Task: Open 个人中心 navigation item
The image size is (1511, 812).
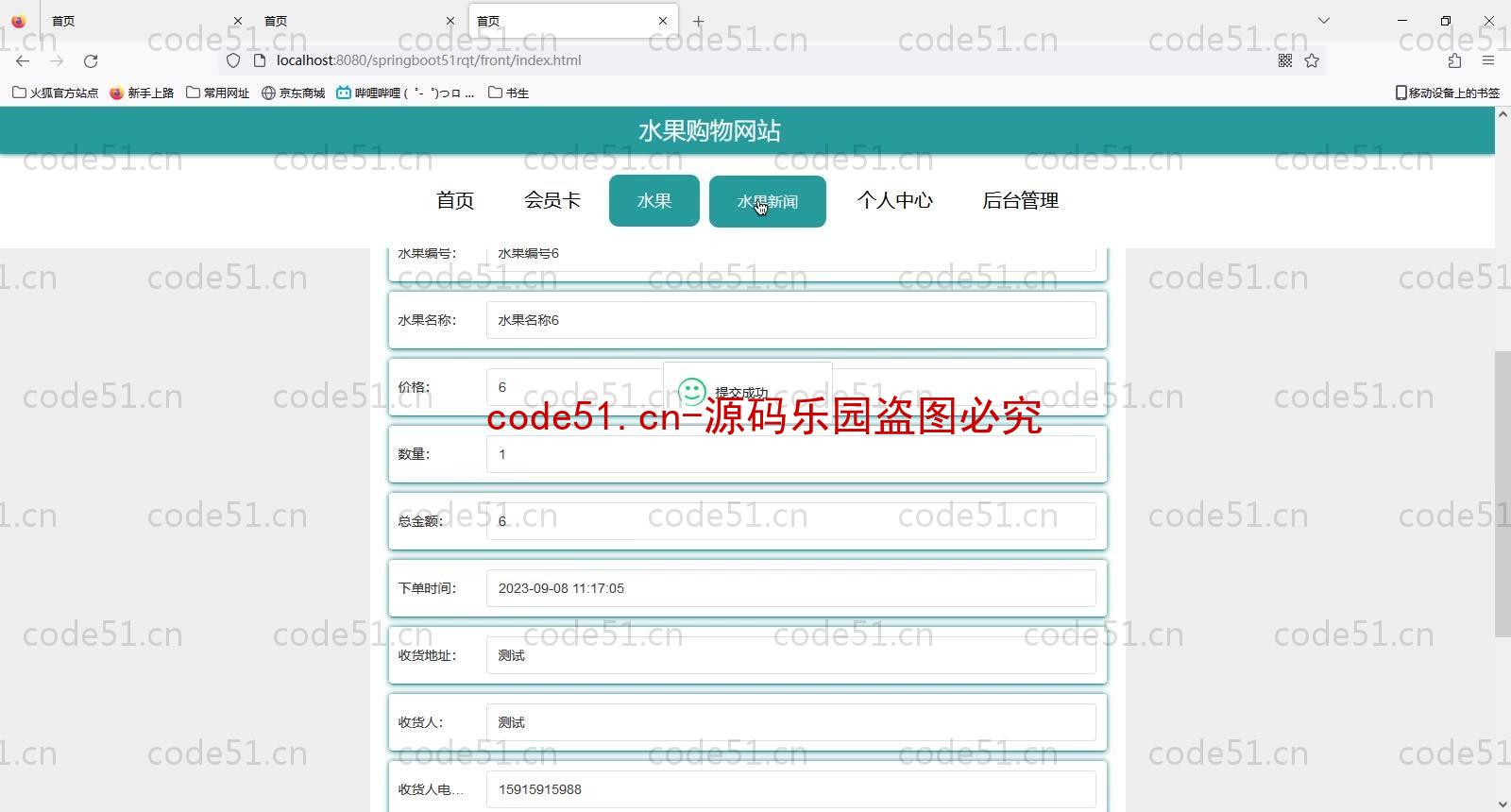Action: coord(895,200)
